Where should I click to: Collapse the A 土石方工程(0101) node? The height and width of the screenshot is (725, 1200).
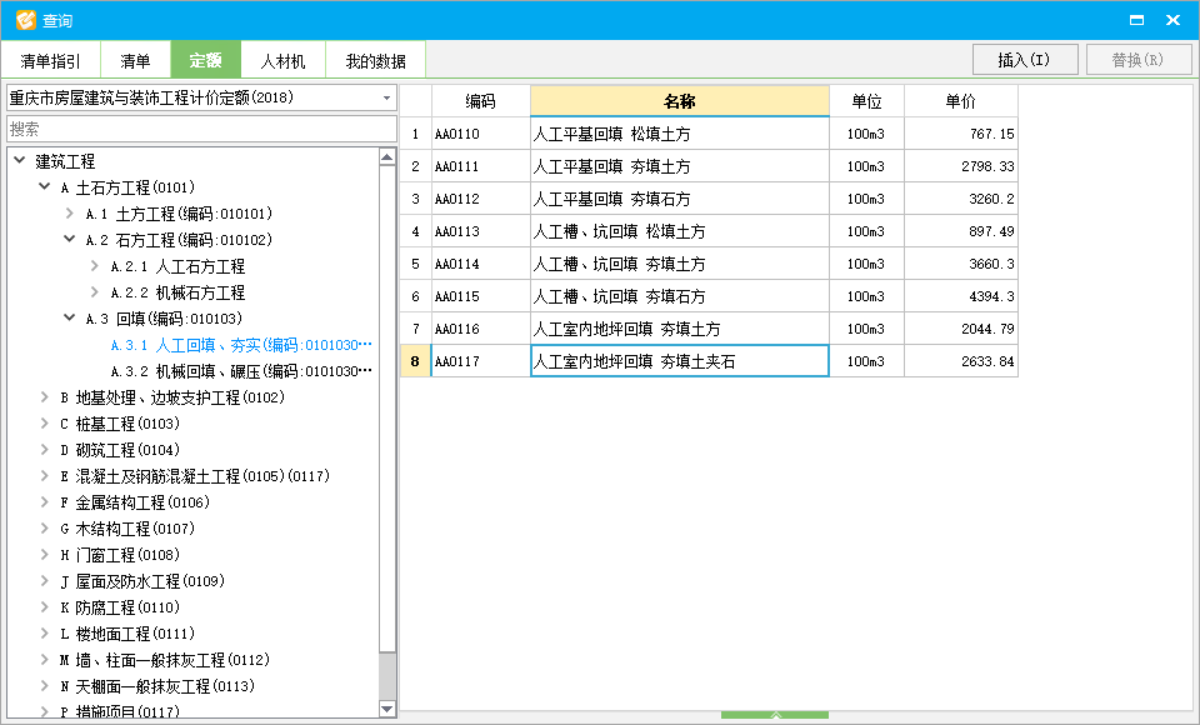(x=44, y=187)
